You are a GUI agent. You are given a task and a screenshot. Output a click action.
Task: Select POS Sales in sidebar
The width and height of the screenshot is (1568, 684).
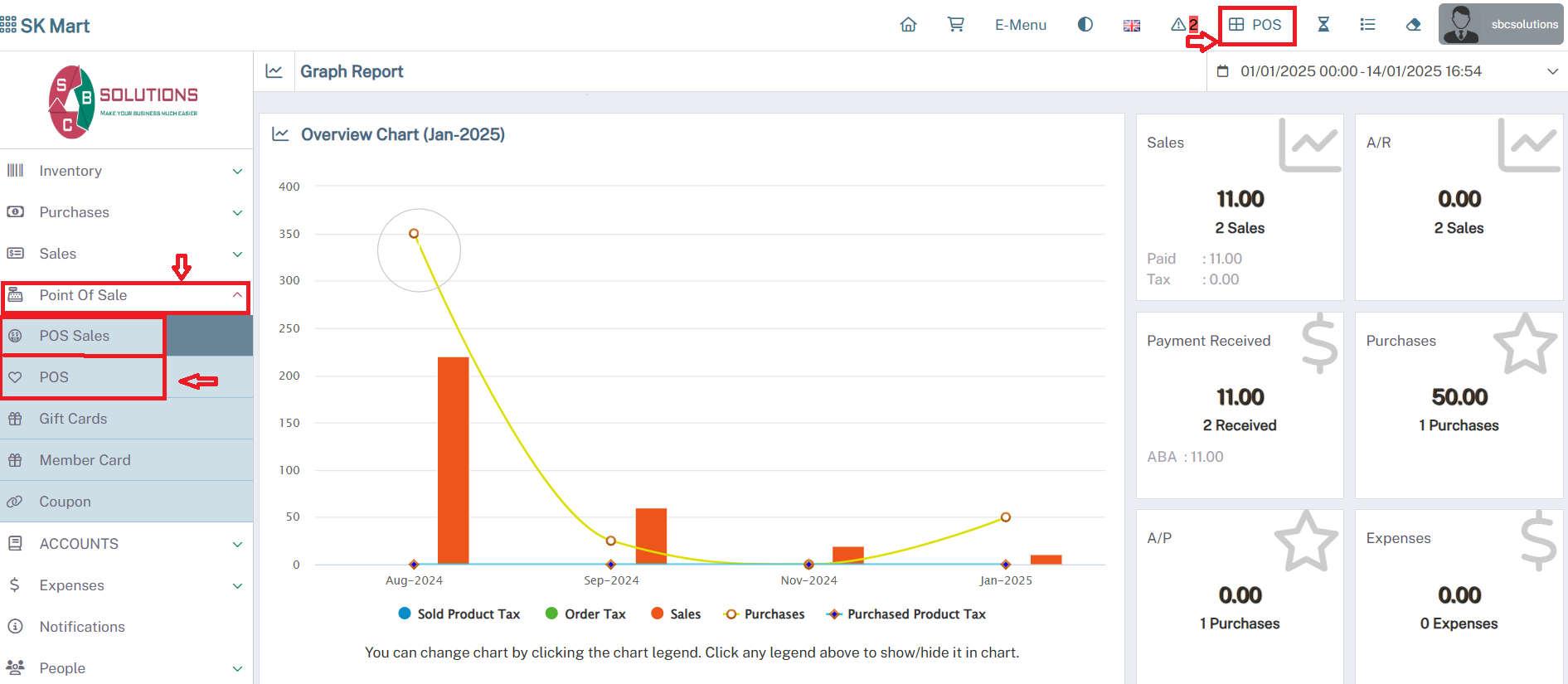[x=75, y=336]
